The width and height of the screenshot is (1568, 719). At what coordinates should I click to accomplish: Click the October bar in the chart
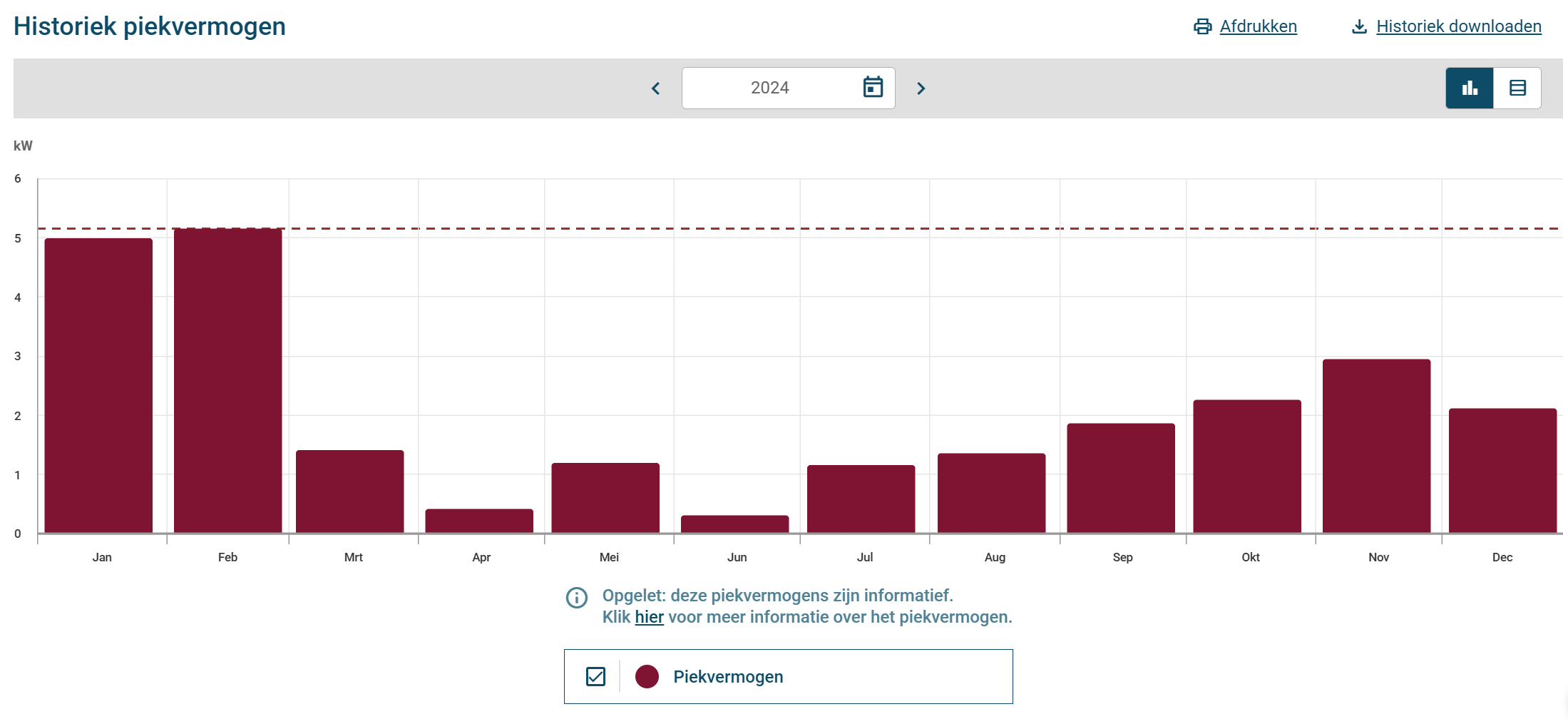coord(1247,466)
